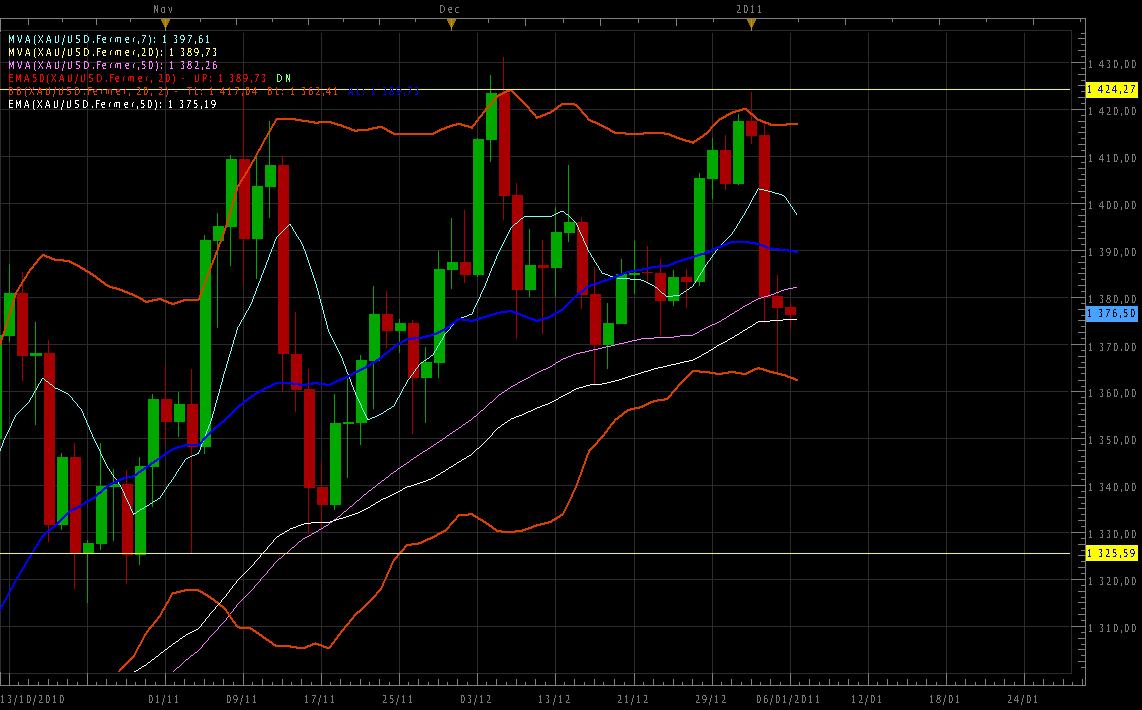Screen dimensions: 1142x710
Task: Click the 17/11 date axis label
Action: pyautogui.click(x=319, y=699)
